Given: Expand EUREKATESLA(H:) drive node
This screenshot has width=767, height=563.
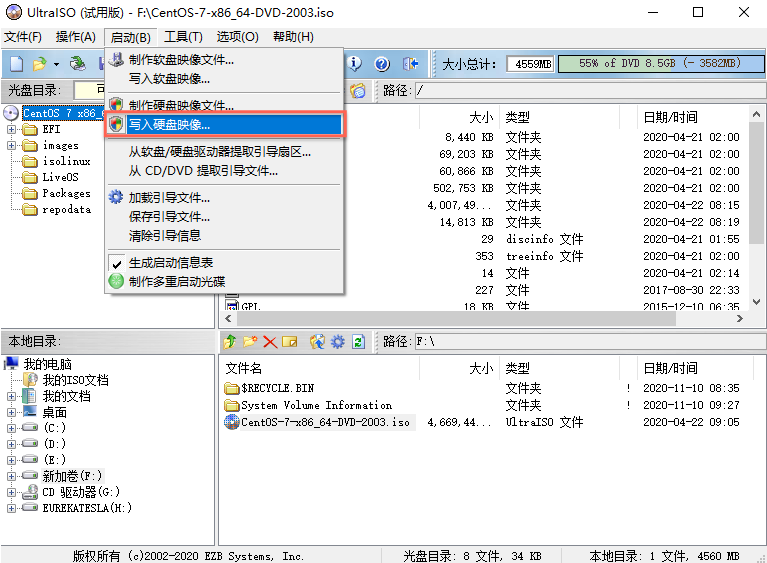Looking at the screenshot, I should pos(11,508).
